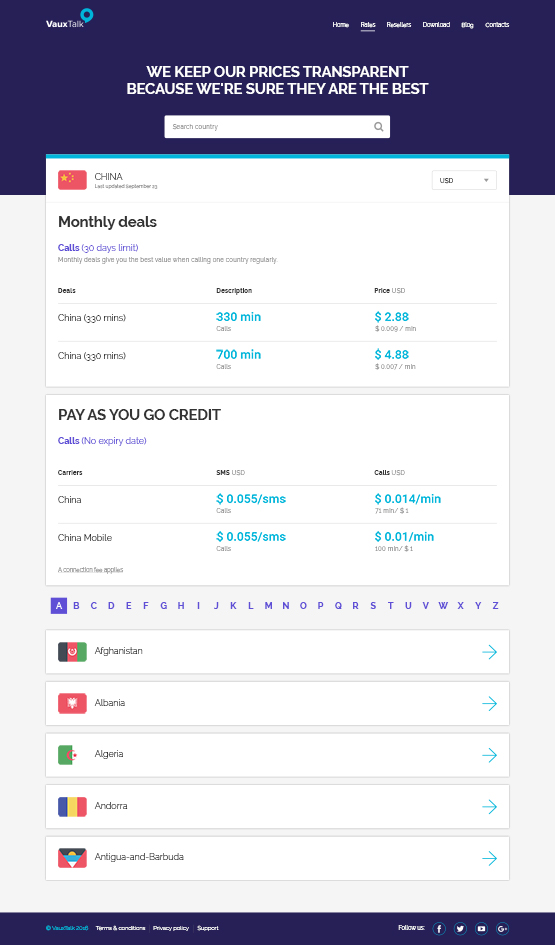Open Albania rates via arrow icon
This screenshot has height=945, width=555.
point(490,703)
